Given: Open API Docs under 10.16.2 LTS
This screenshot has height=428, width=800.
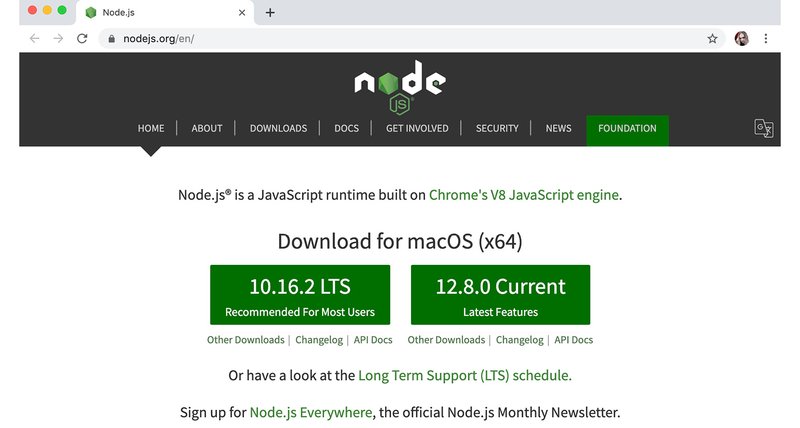Looking at the screenshot, I should [x=373, y=340].
